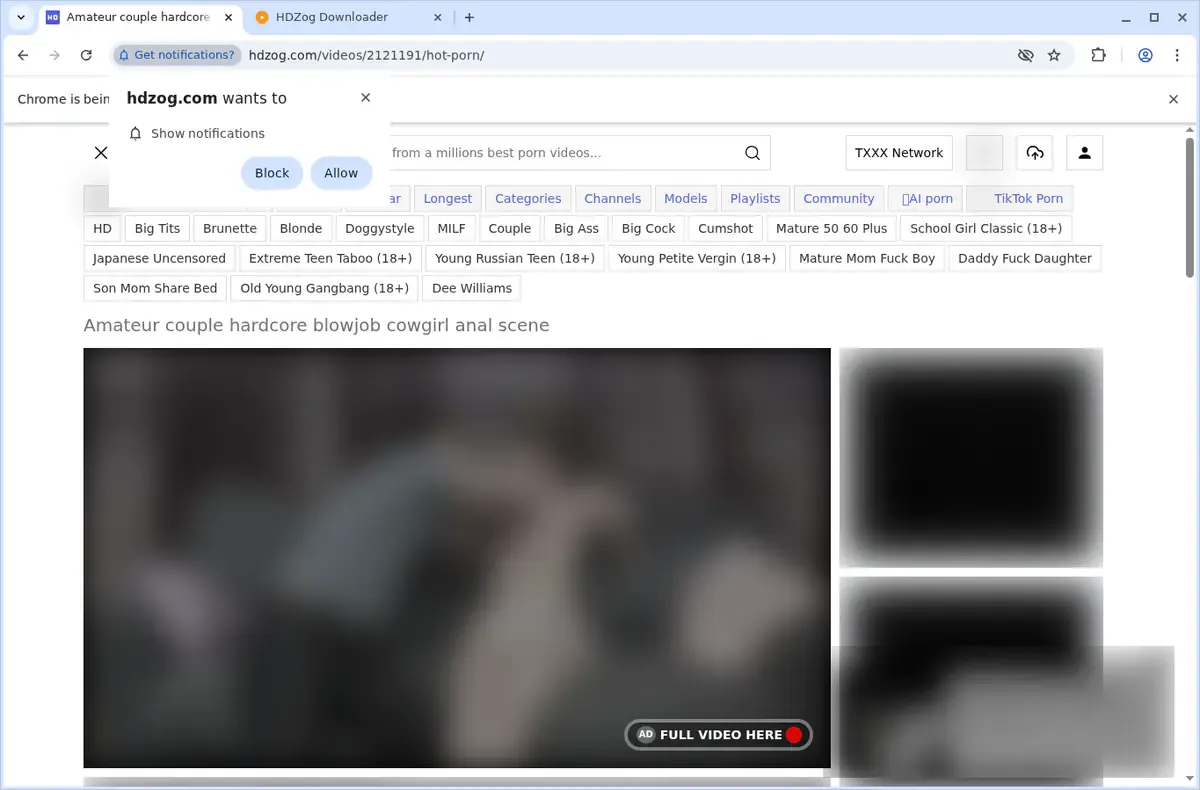Open the user account icon

1085,153
